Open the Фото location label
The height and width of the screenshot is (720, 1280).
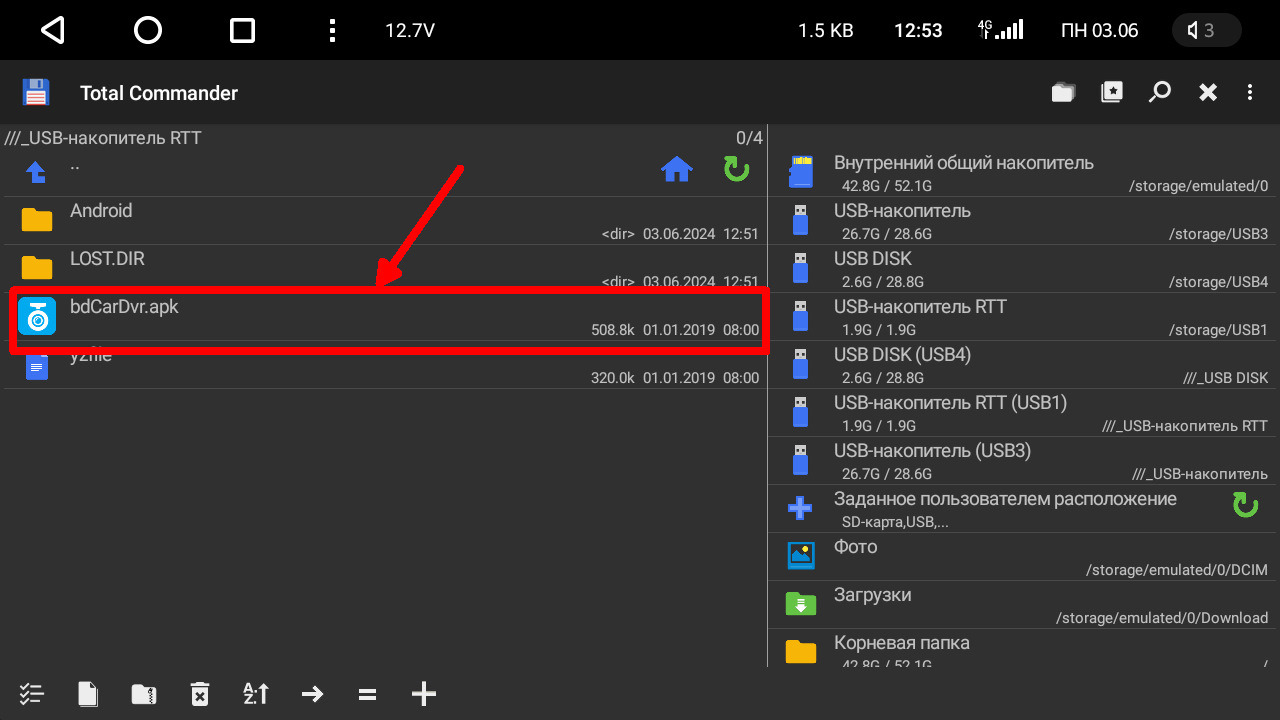(x=856, y=547)
